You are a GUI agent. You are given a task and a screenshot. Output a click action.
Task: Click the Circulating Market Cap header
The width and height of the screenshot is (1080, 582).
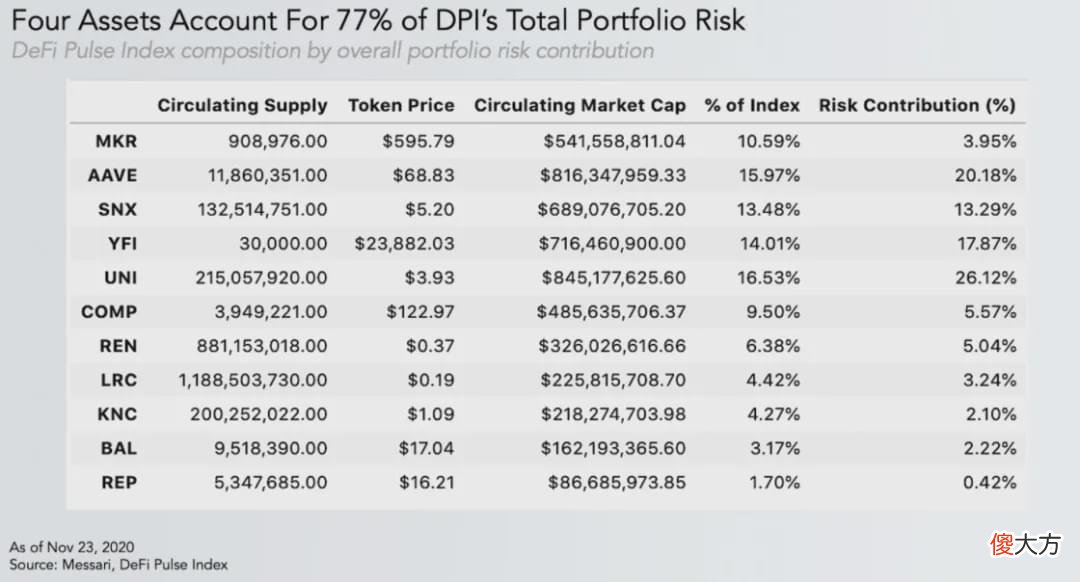(x=579, y=105)
